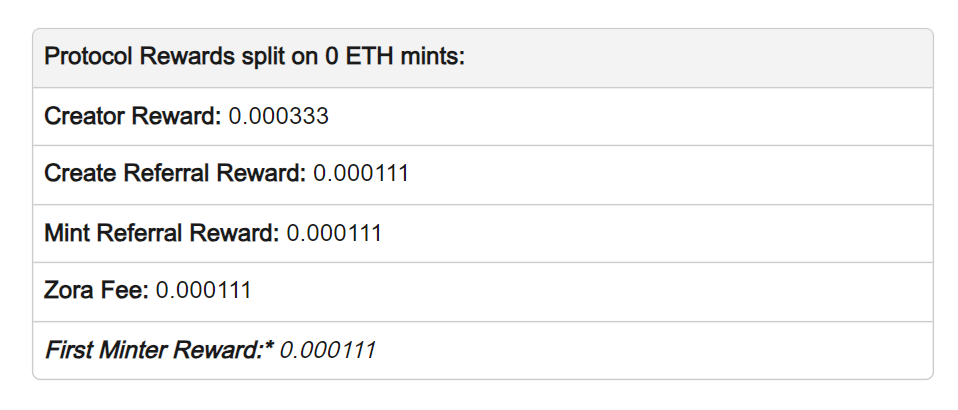Select the 0.000333 Creator Reward value
This screenshot has height=410, width=958.
coord(278,116)
